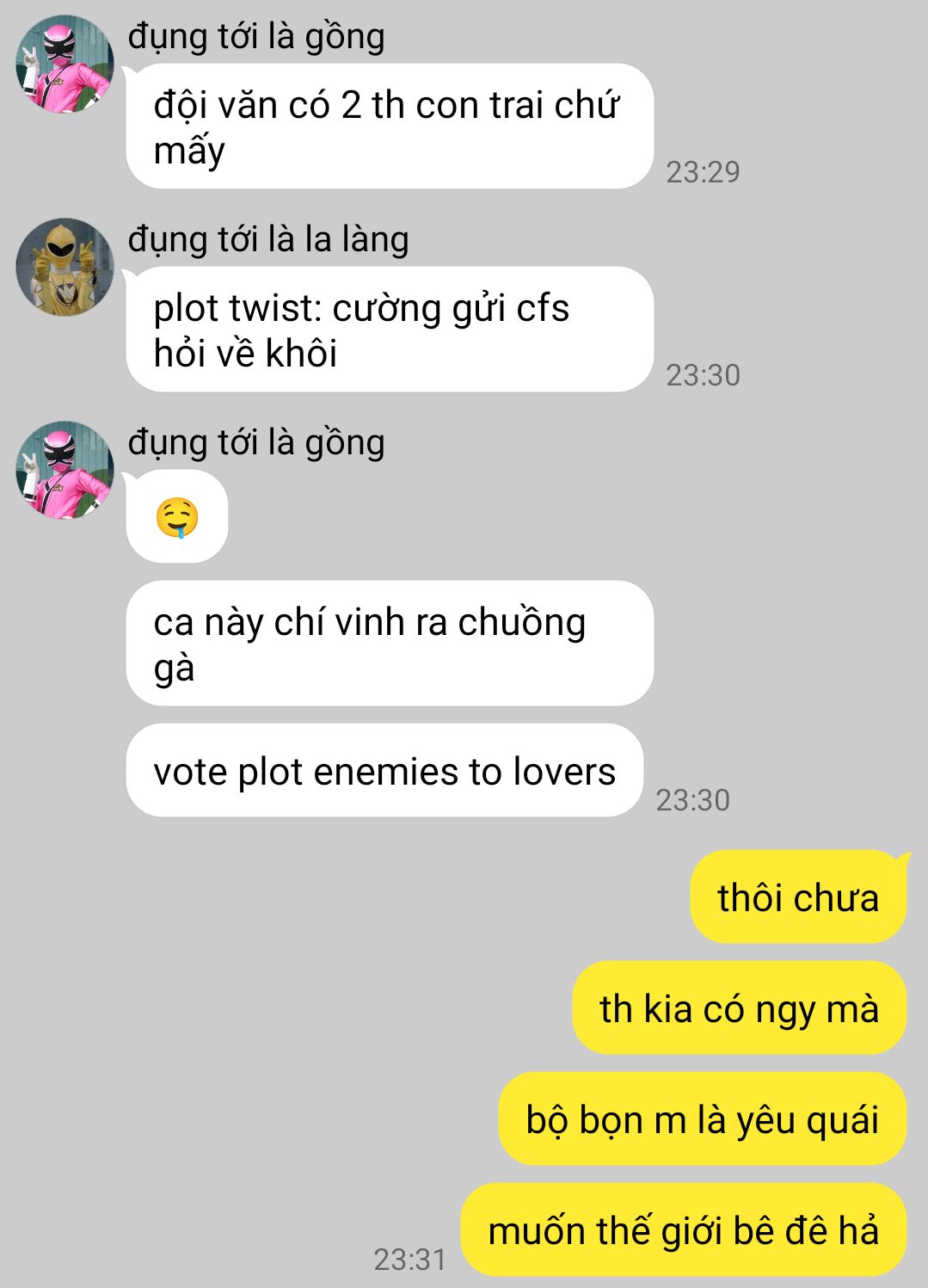Tap 'muốn thế giới bê đê hả' message
The width and height of the screenshot is (928, 1288).
point(684,1230)
